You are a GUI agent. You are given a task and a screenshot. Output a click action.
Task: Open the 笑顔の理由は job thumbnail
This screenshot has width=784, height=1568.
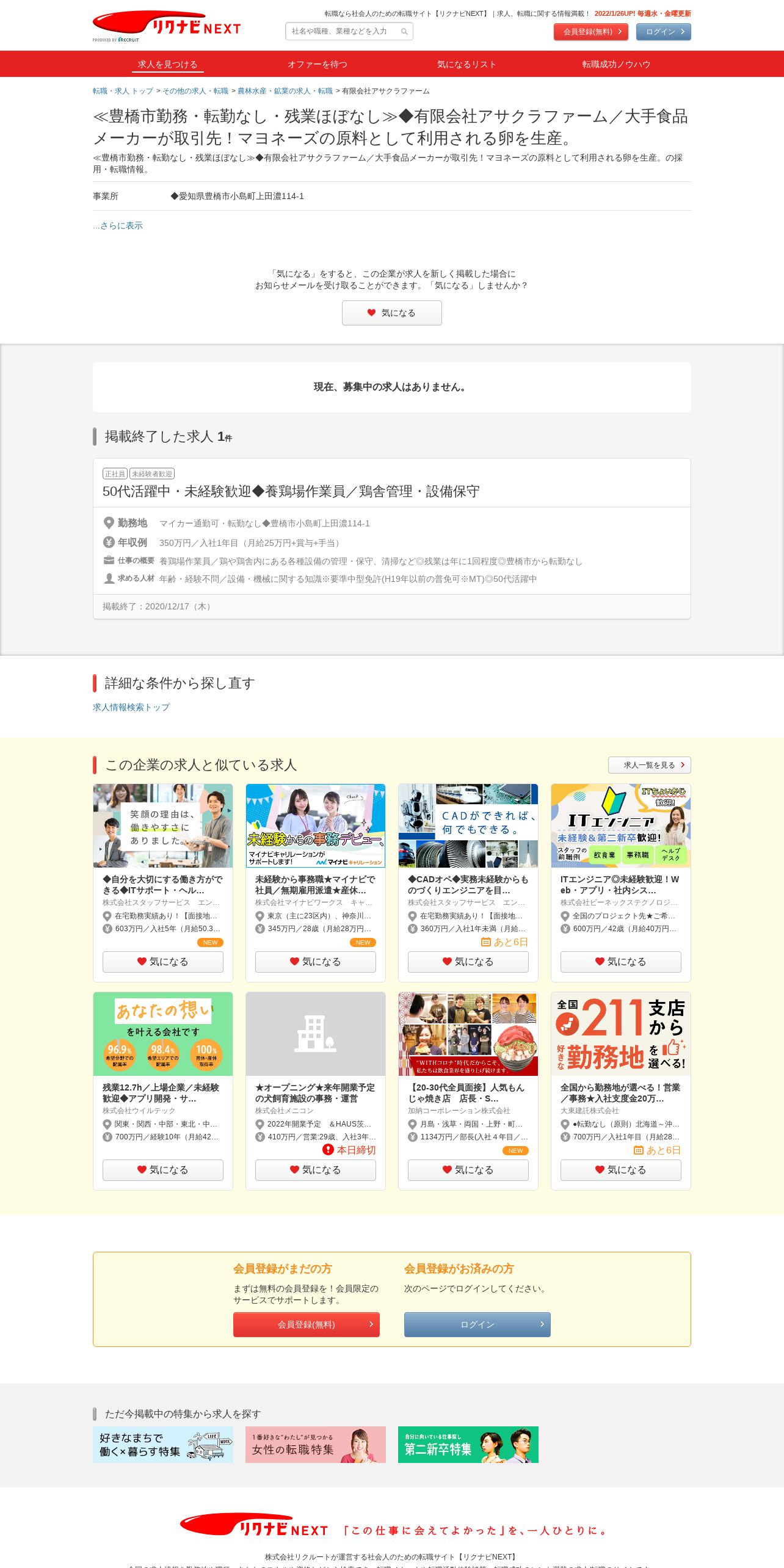pos(163,826)
